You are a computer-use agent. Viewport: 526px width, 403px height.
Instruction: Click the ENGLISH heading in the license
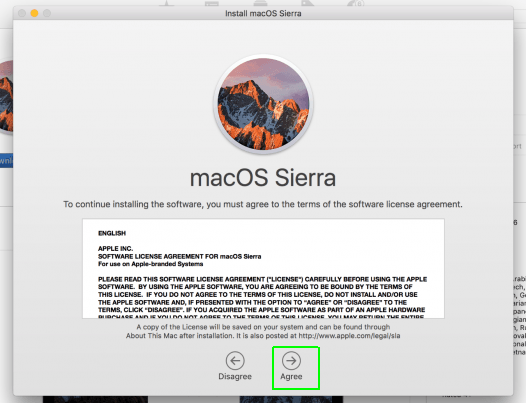pyautogui.click(x=112, y=233)
